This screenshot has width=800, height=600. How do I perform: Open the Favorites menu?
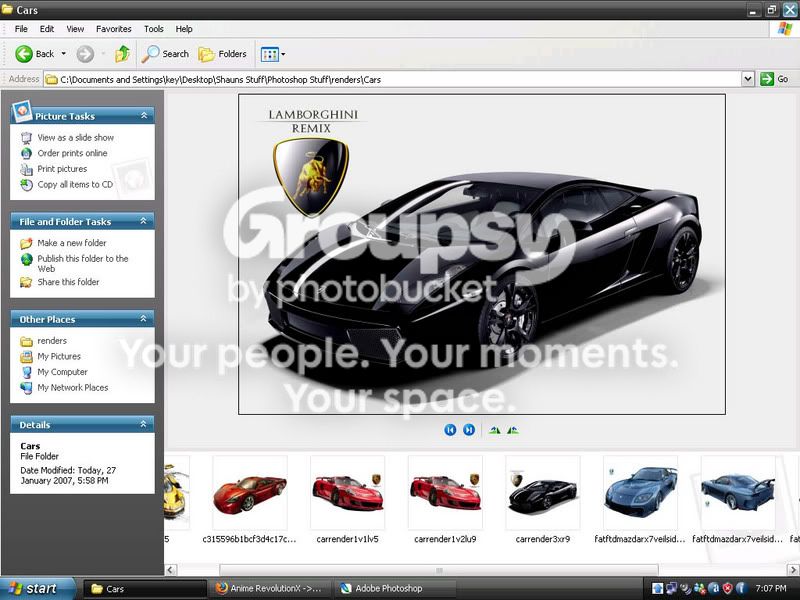click(114, 29)
